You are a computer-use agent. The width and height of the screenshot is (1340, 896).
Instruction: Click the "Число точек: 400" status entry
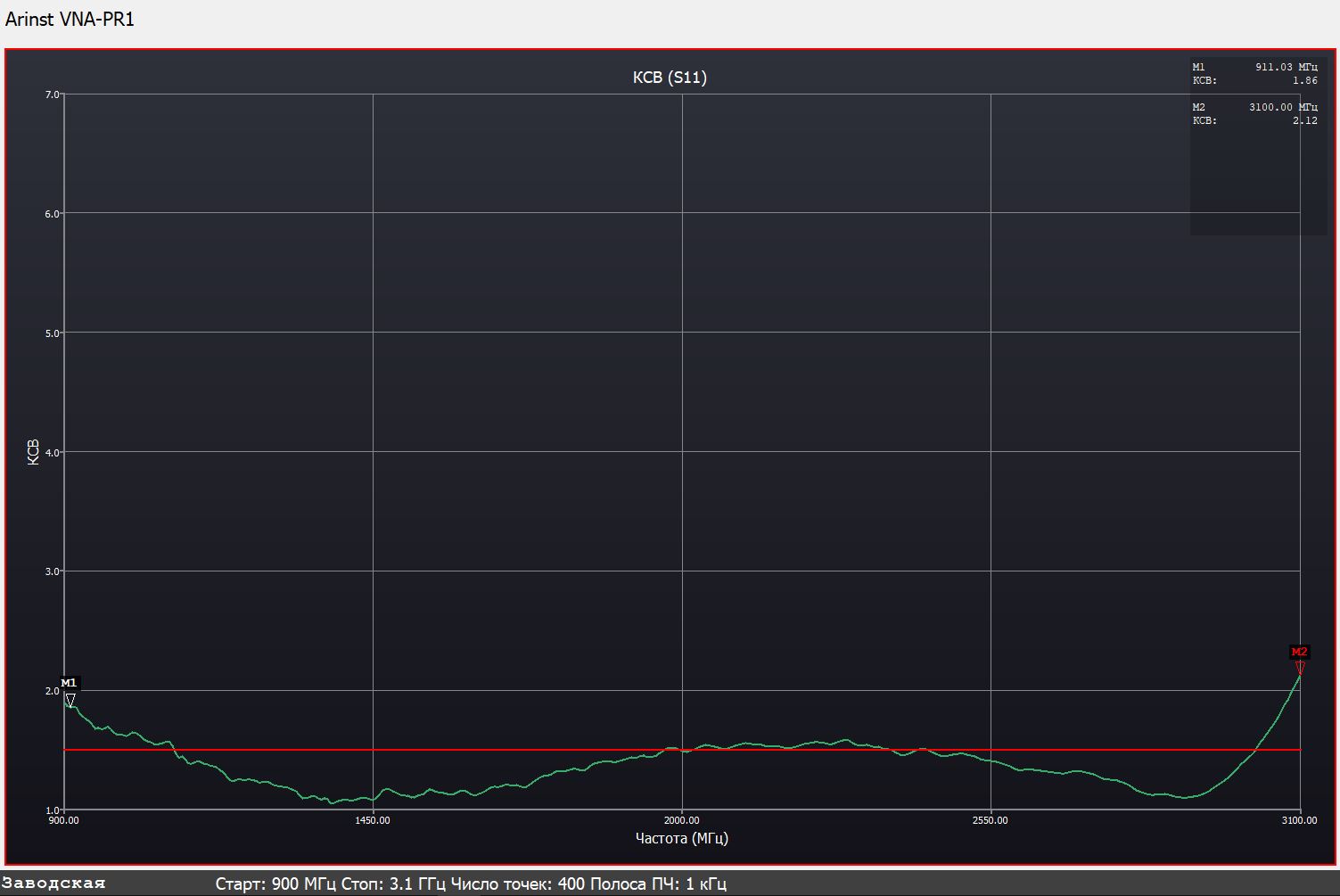[x=518, y=884]
